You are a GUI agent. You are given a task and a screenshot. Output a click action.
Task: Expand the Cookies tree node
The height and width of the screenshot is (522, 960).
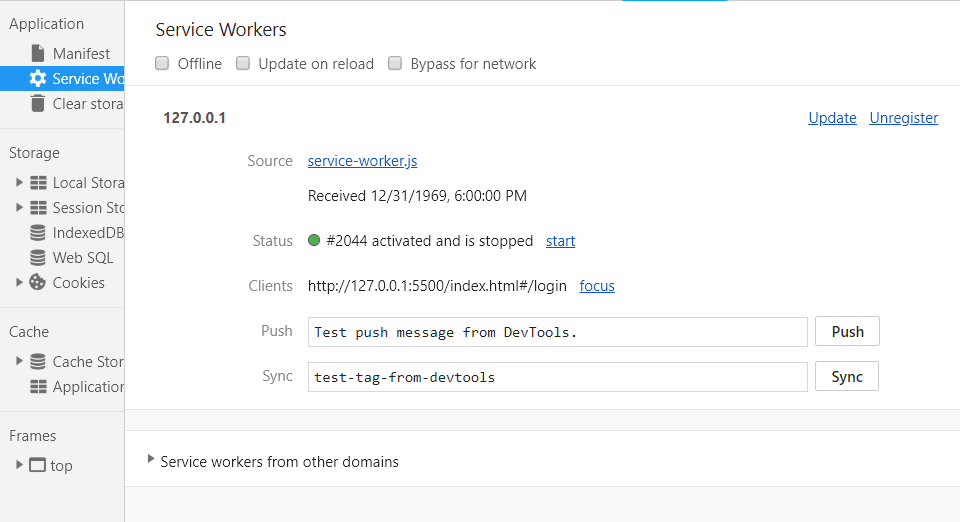point(19,282)
